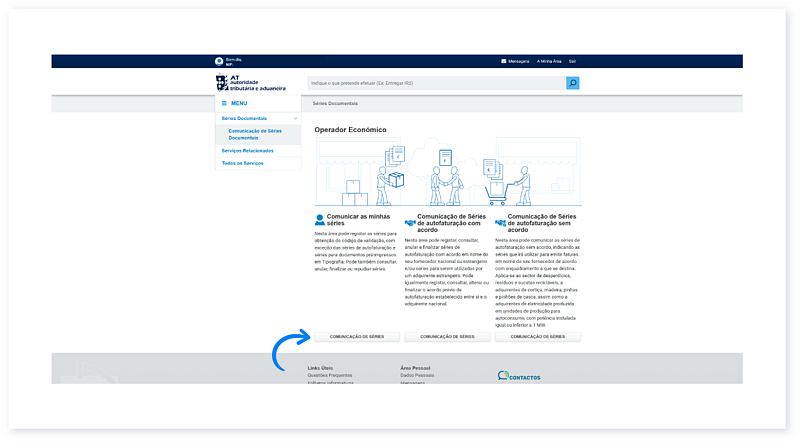This screenshot has height=443, width=800.
Task: Select Comunicação de Séries Documentais in sidebar
Action: 255,134
